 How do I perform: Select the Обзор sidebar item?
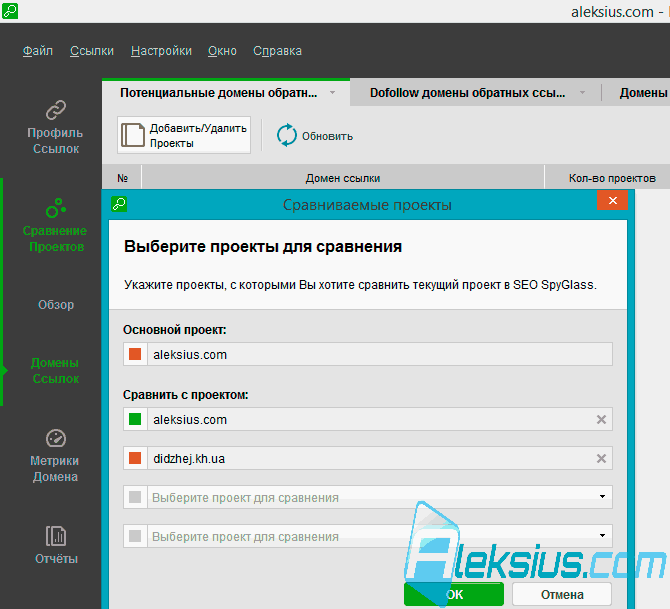point(56,305)
